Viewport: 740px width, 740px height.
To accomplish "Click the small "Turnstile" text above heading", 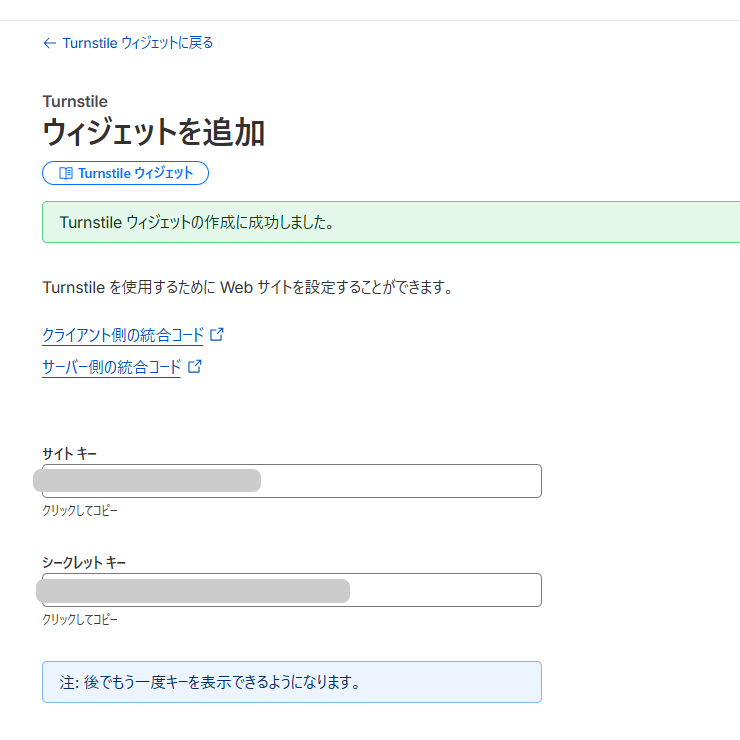I will coord(75,101).
